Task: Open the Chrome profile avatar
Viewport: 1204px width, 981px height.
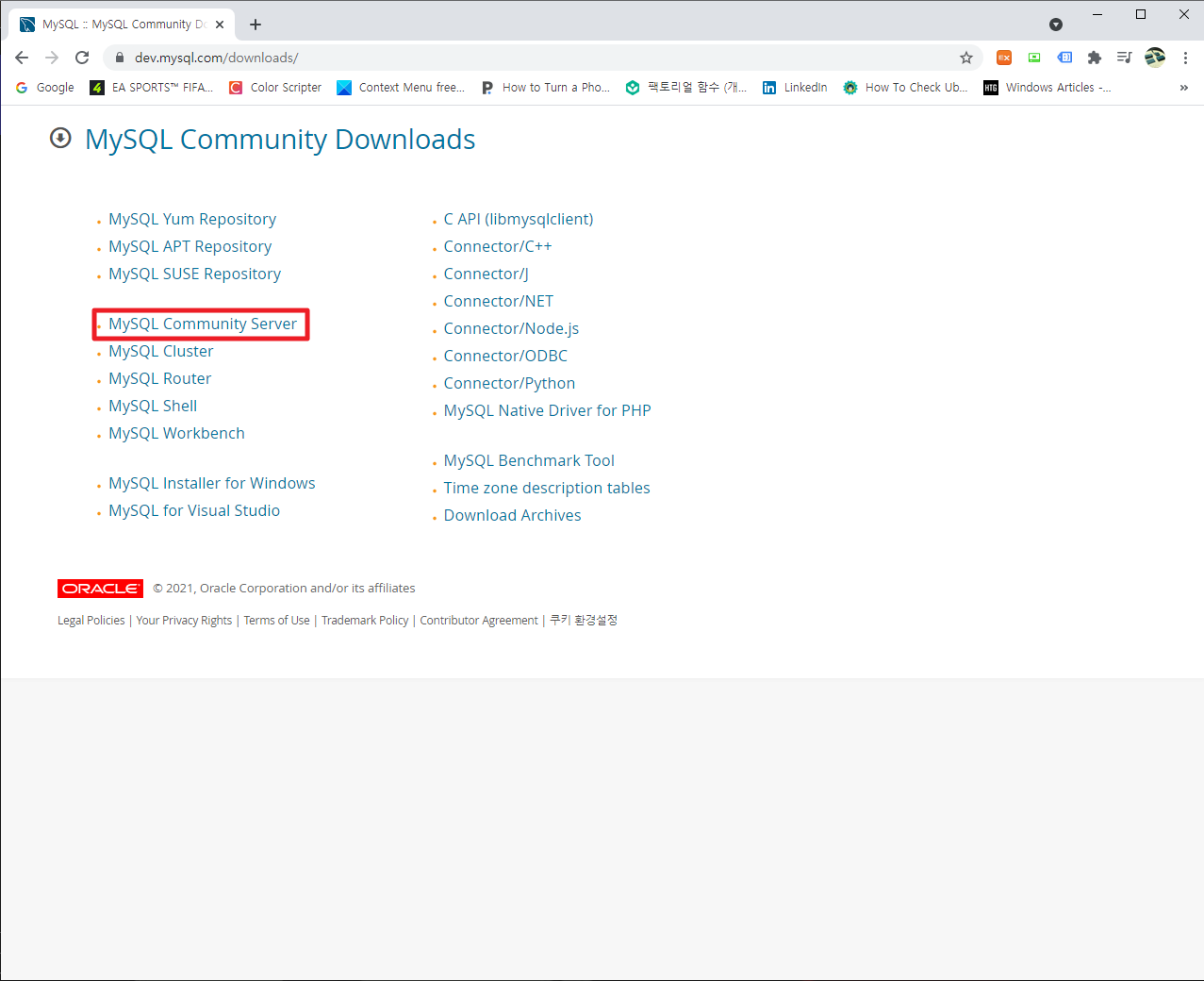Action: pos(1155,58)
